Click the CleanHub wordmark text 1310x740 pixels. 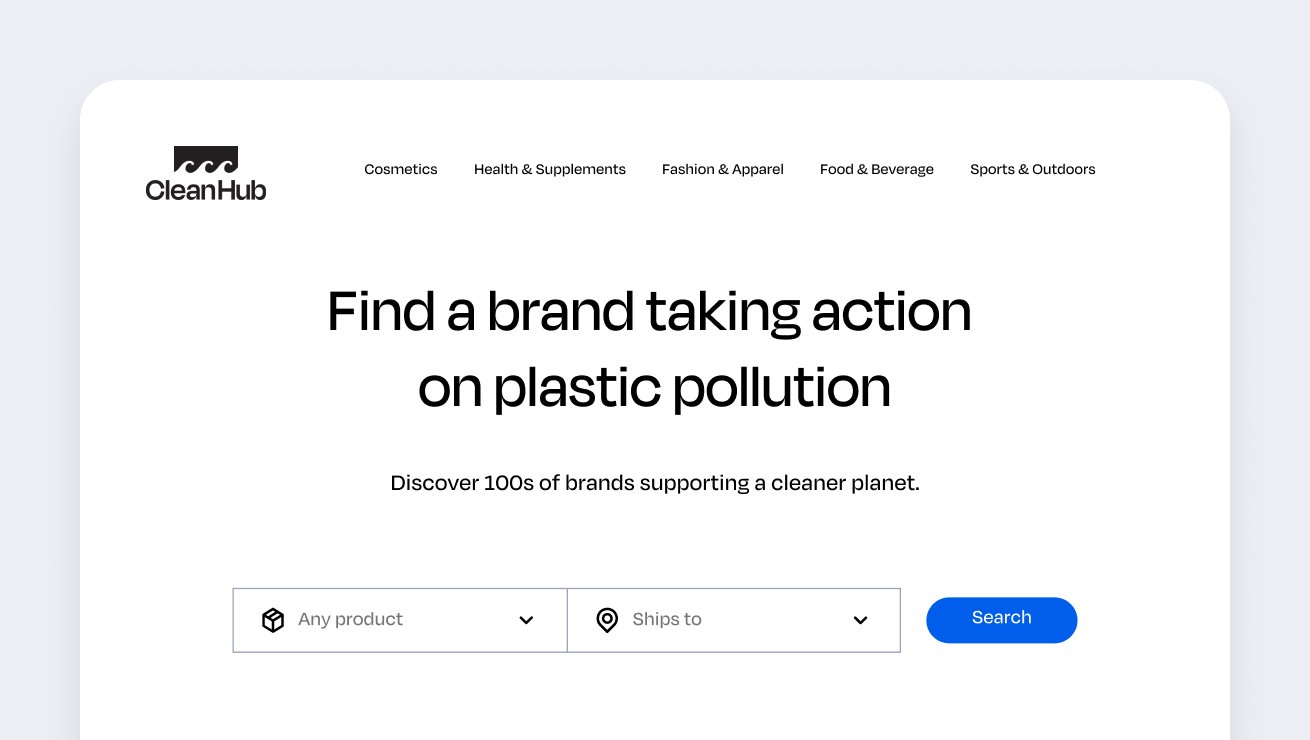(x=206, y=189)
